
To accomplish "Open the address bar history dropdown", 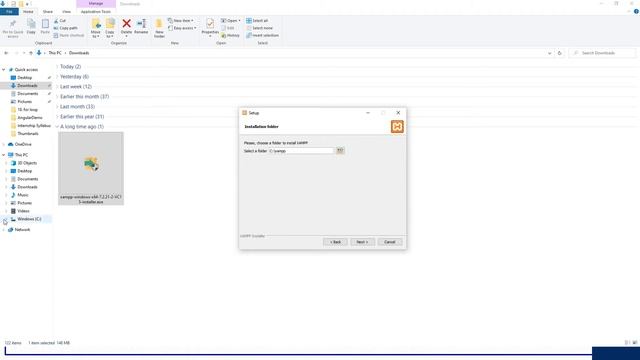I will click(549, 53).
